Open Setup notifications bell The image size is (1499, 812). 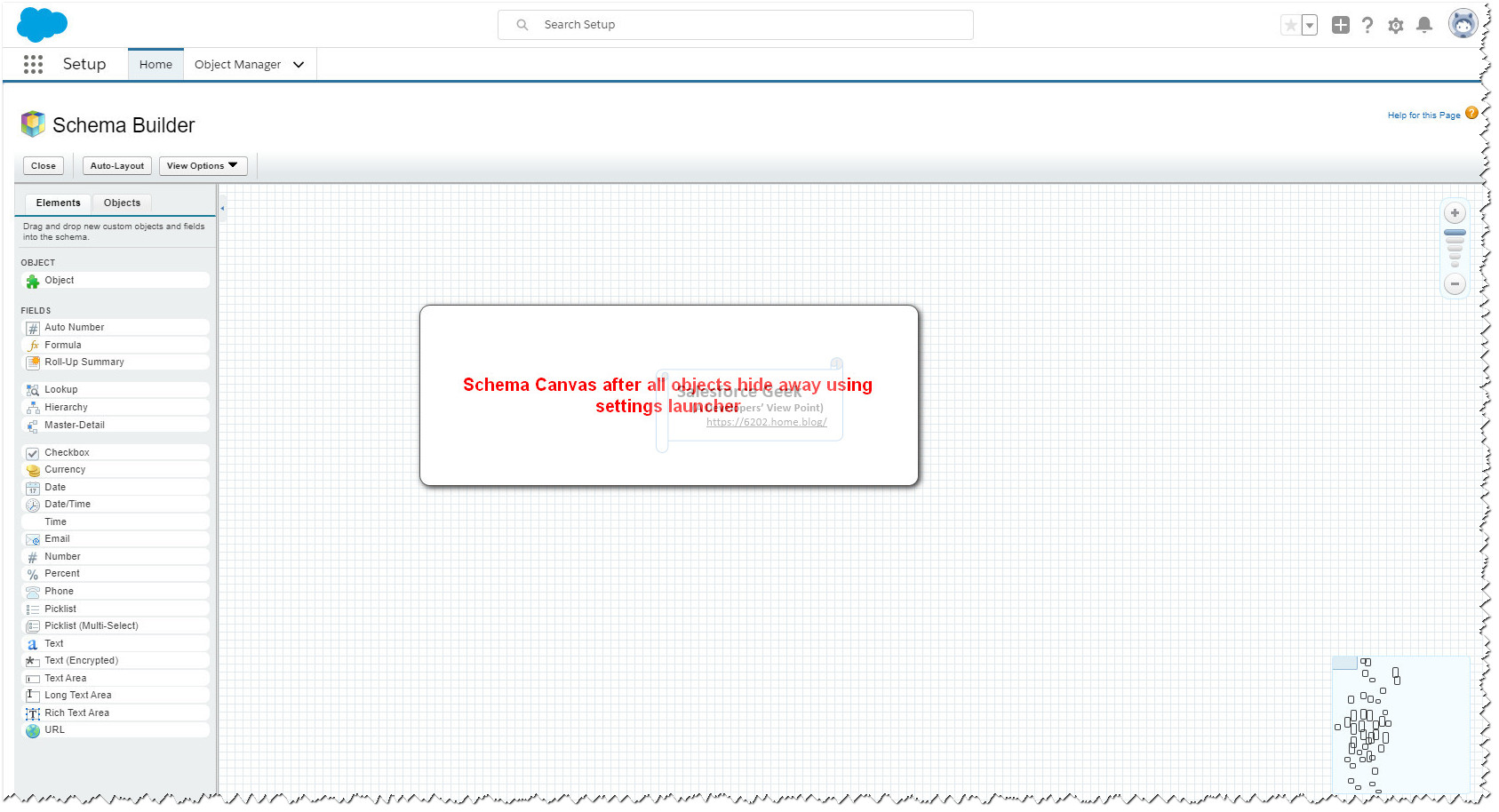(1425, 25)
